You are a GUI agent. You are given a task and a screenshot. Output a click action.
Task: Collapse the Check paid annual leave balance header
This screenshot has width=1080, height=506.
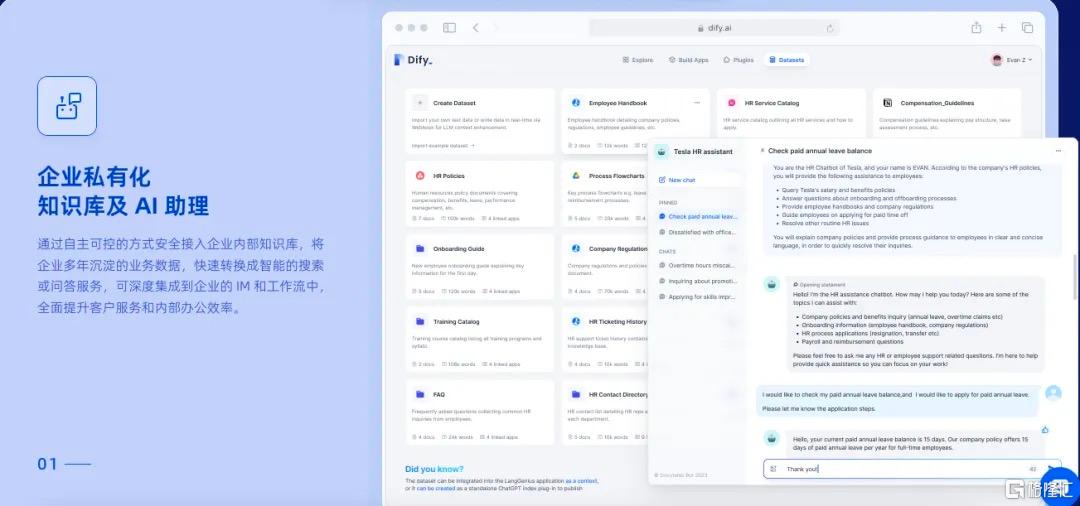(762, 150)
